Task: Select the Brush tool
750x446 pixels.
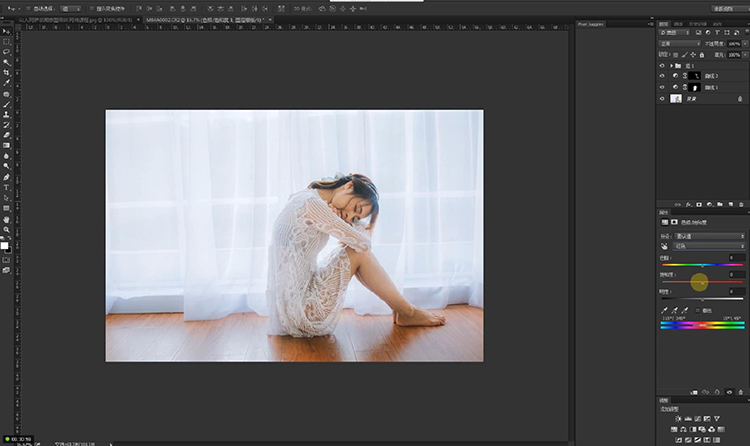Action: tap(6, 104)
